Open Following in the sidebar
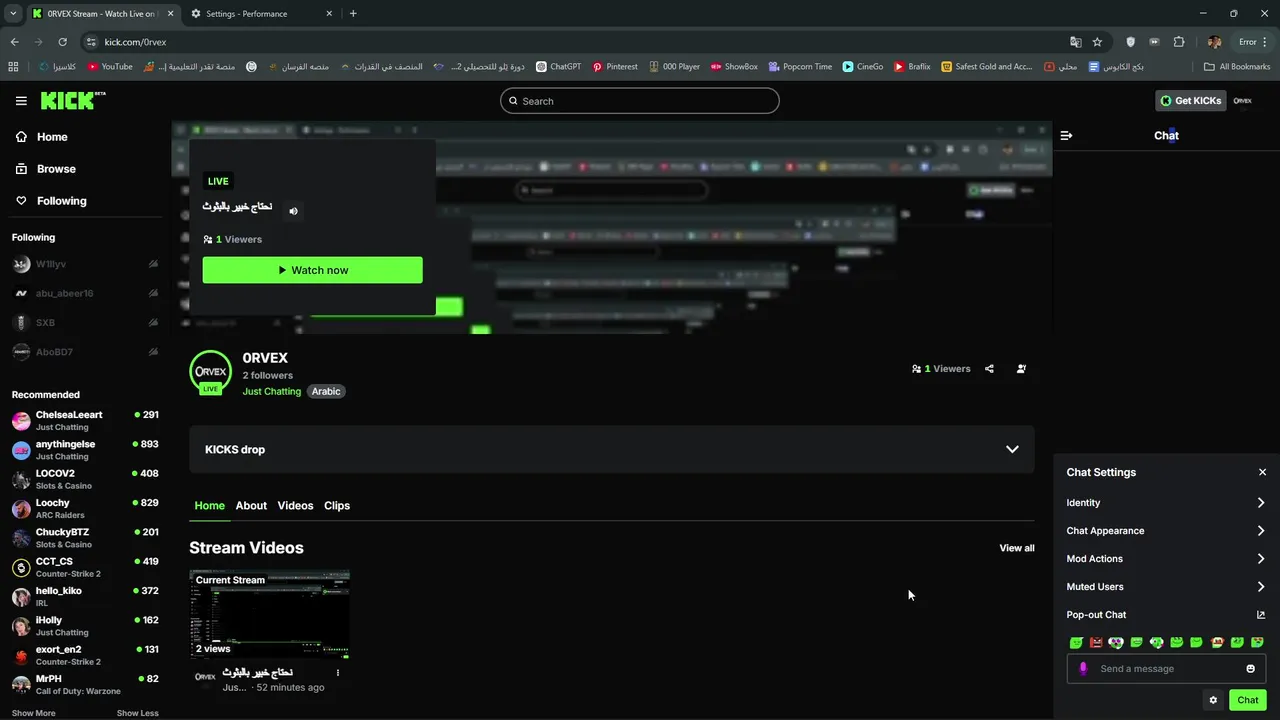The image size is (1280, 720). tap(51, 201)
